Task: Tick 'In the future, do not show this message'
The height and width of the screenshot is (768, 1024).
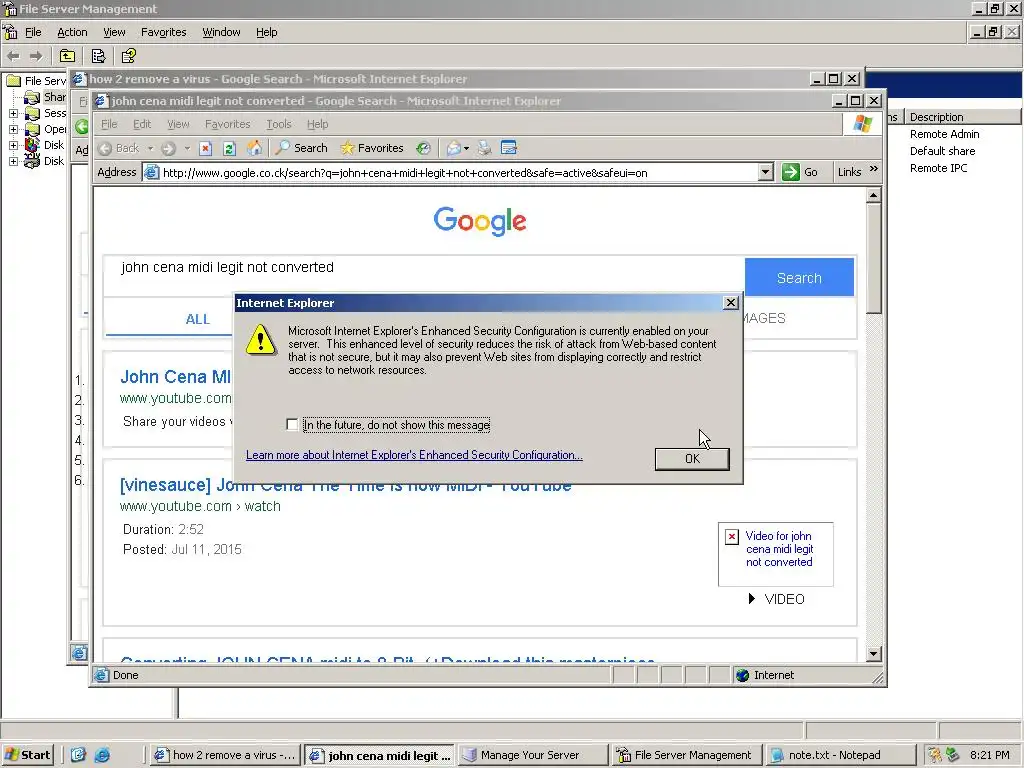Action: tap(292, 425)
